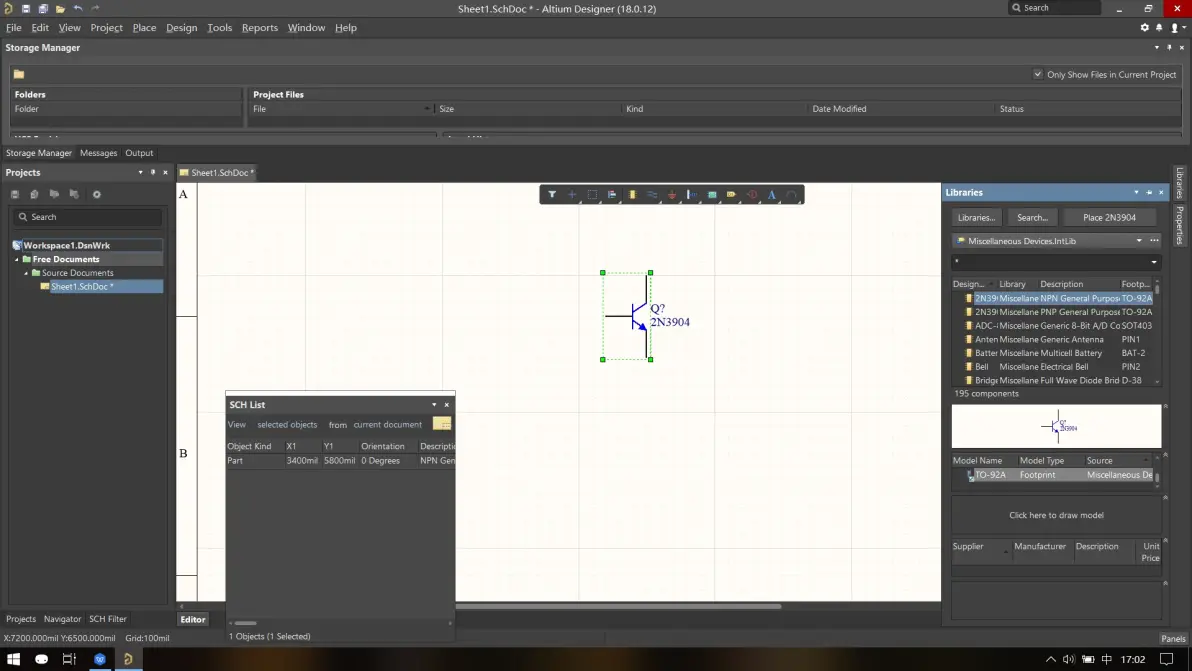Click the selected objects link in SCH List
Image resolution: width=1192 pixels, height=671 pixels.
coord(287,425)
